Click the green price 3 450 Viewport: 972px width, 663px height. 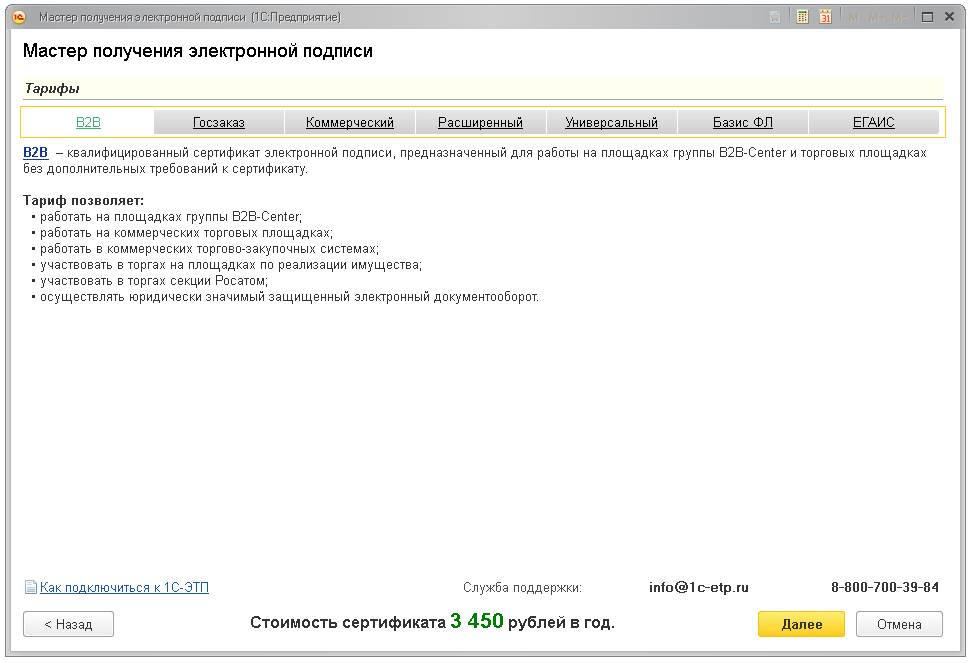(x=477, y=620)
